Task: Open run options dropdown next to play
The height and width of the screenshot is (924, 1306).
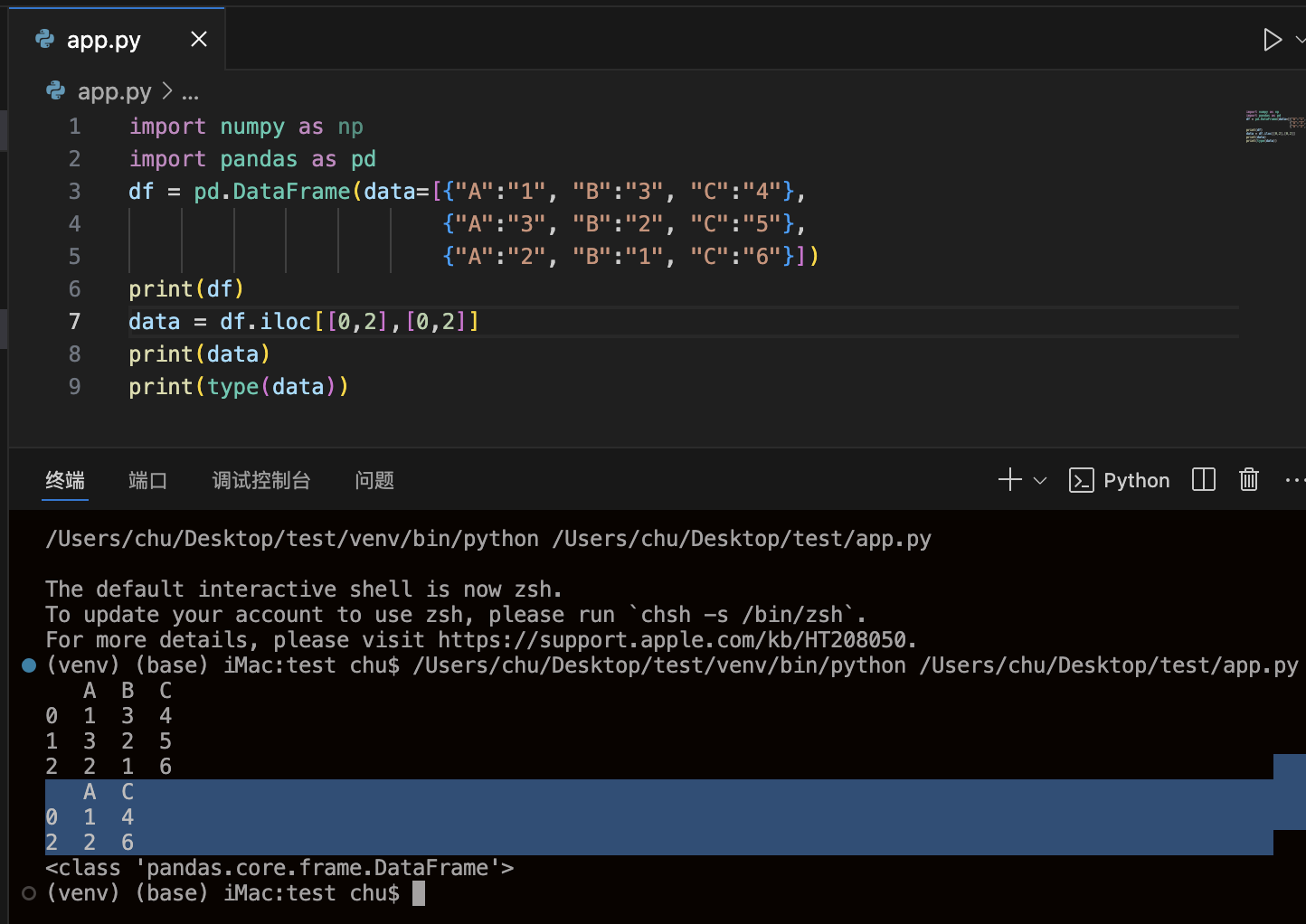Action: click(x=1300, y=40)
